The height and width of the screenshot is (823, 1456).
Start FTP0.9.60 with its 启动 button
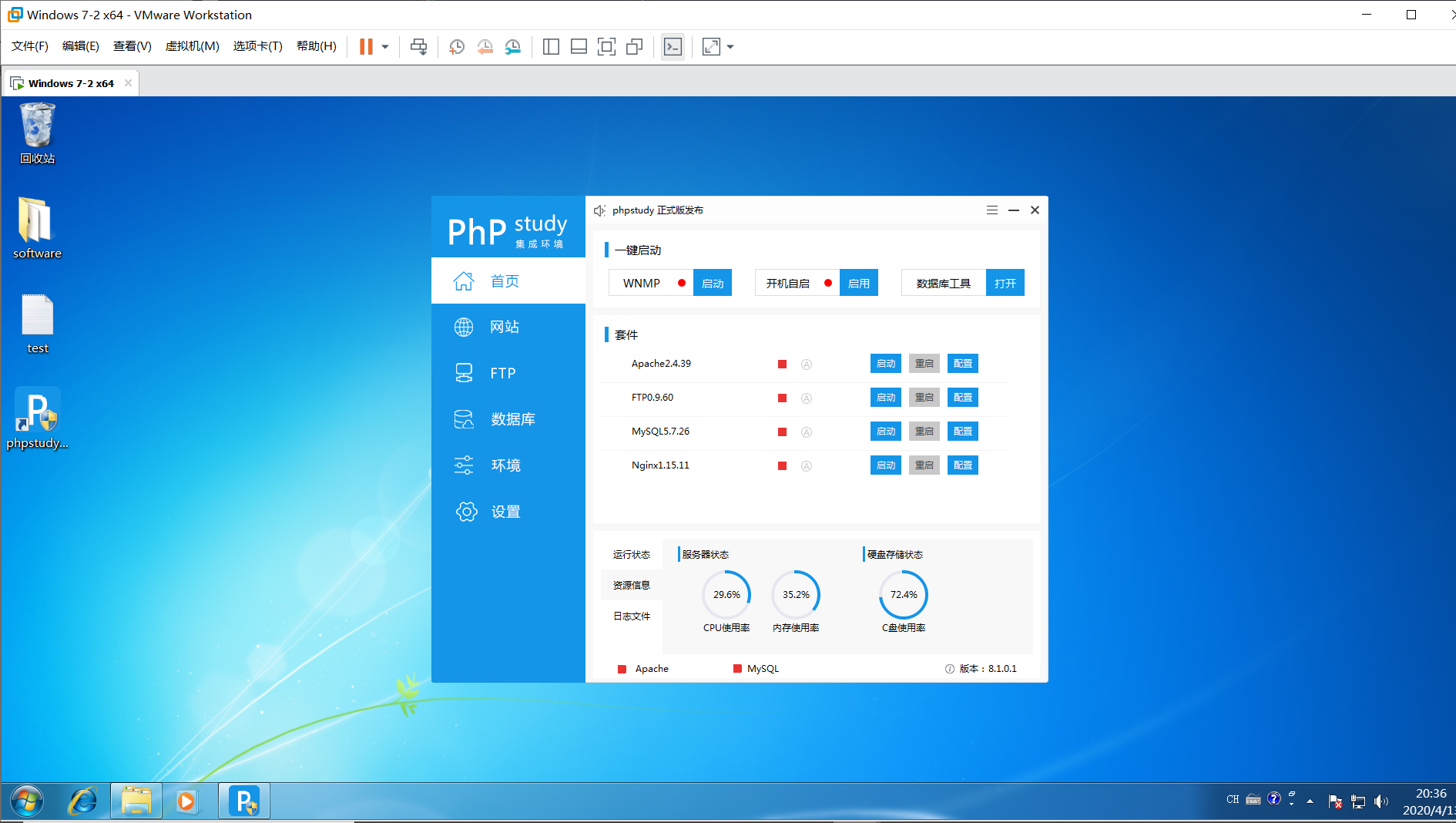(x=886, y=398)
